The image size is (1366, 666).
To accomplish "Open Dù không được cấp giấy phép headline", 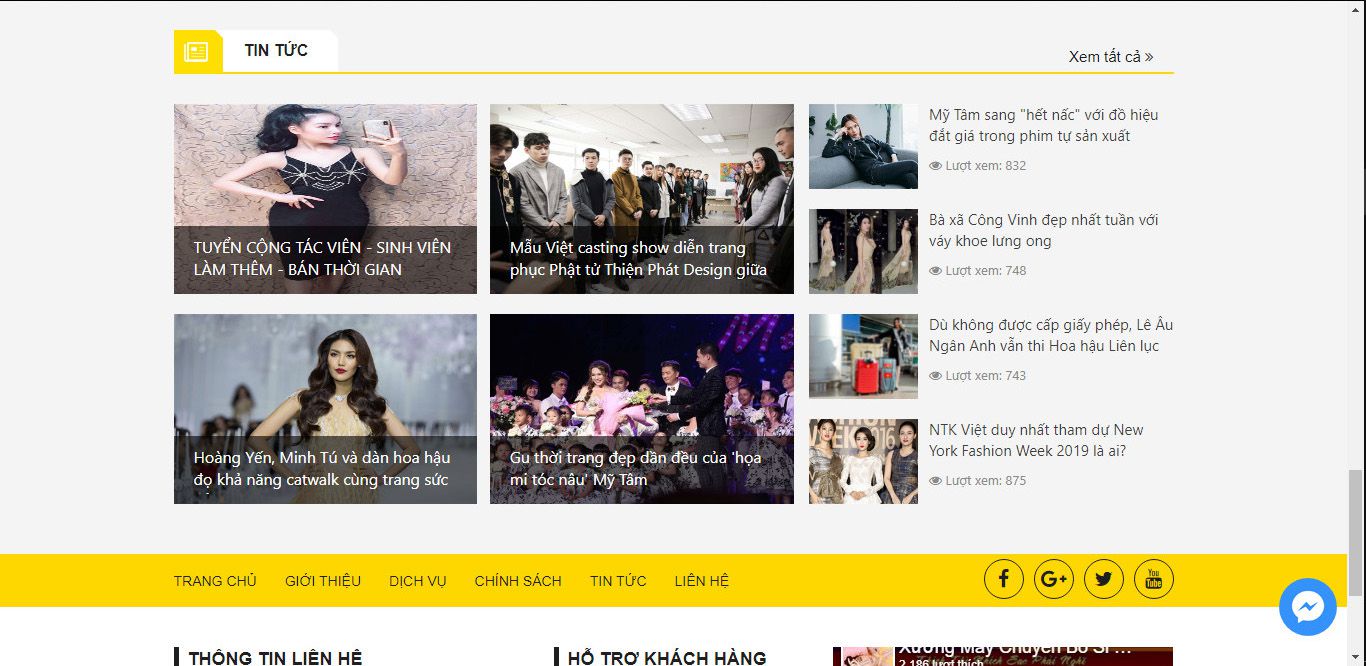I will (x=1051, y=335).
